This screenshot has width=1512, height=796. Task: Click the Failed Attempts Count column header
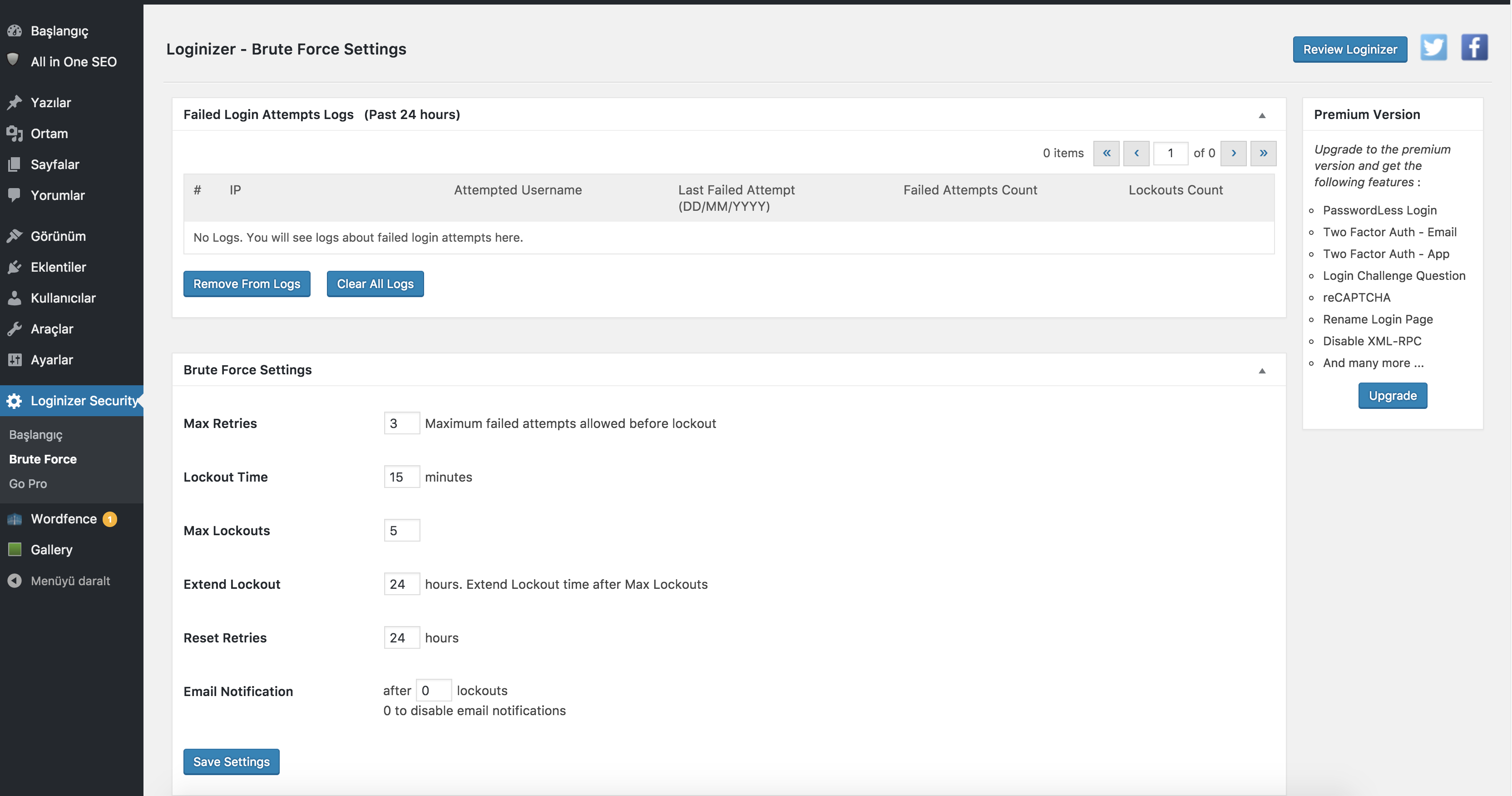(x=970, y=190)
